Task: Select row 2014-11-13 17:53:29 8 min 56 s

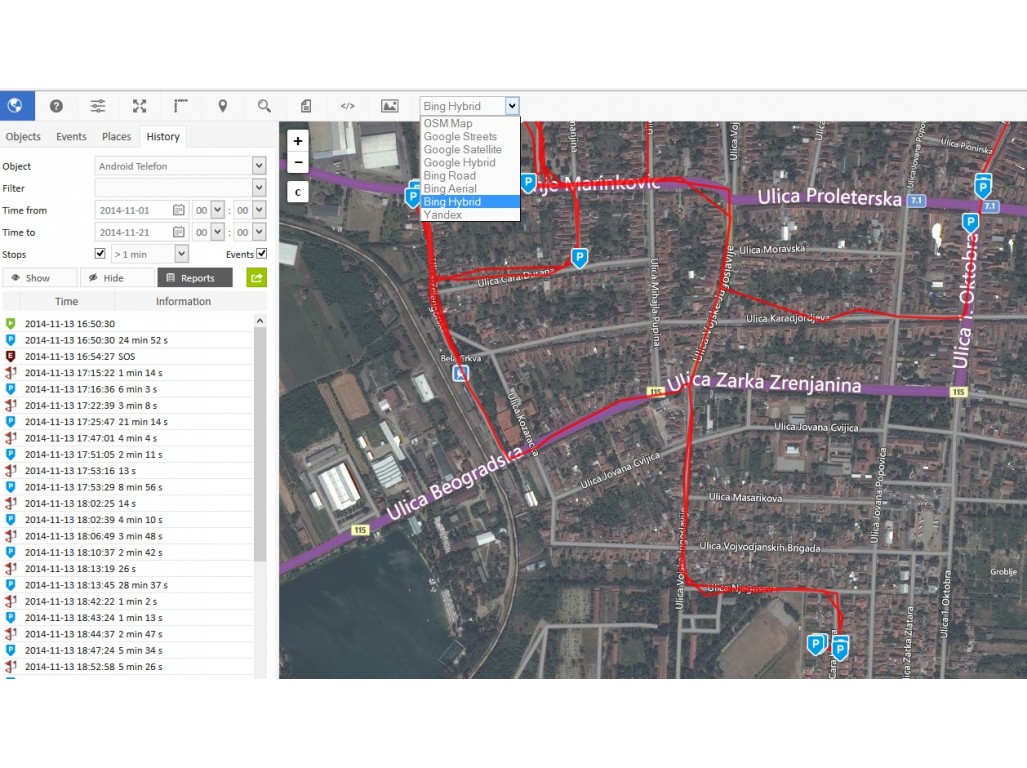Action: [x=128, y=487]
